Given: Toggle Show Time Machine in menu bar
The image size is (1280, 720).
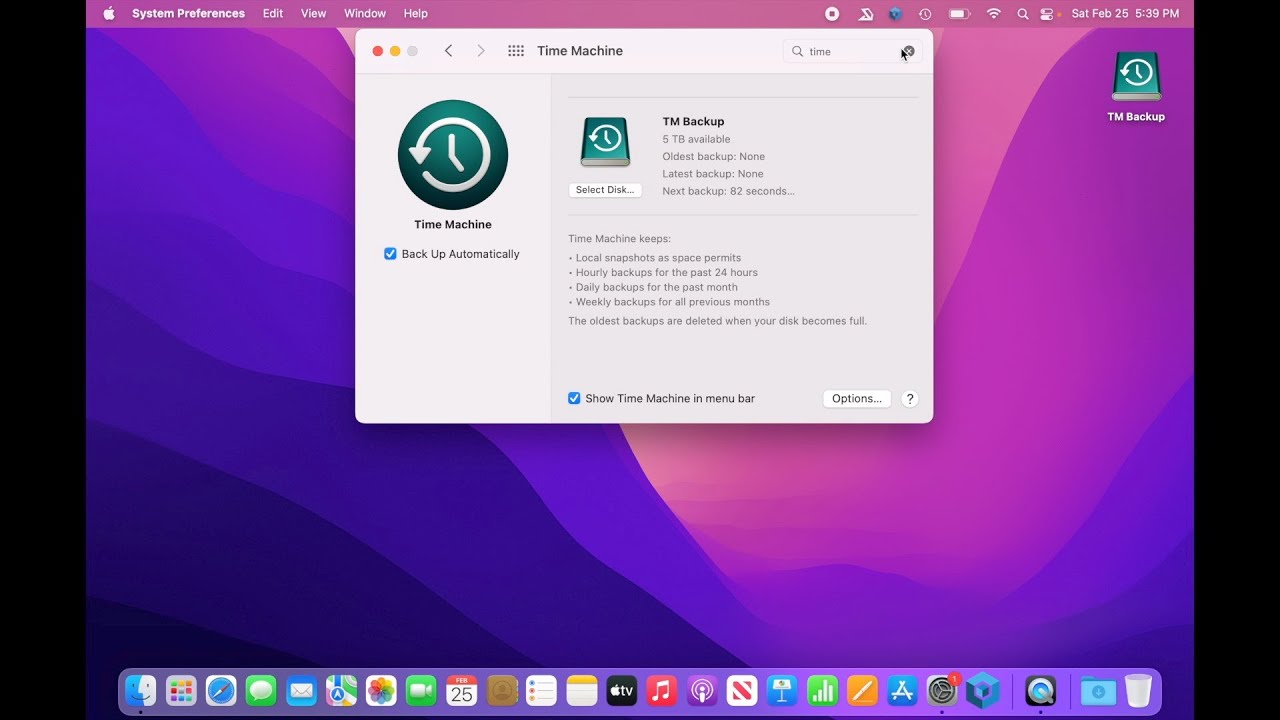Looking at the screenshot, I should pyautogui.click(x=574, y=398).
